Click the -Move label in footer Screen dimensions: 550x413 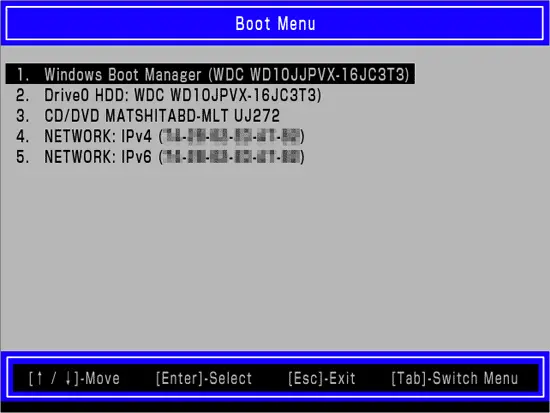click(x=100, y=379)
